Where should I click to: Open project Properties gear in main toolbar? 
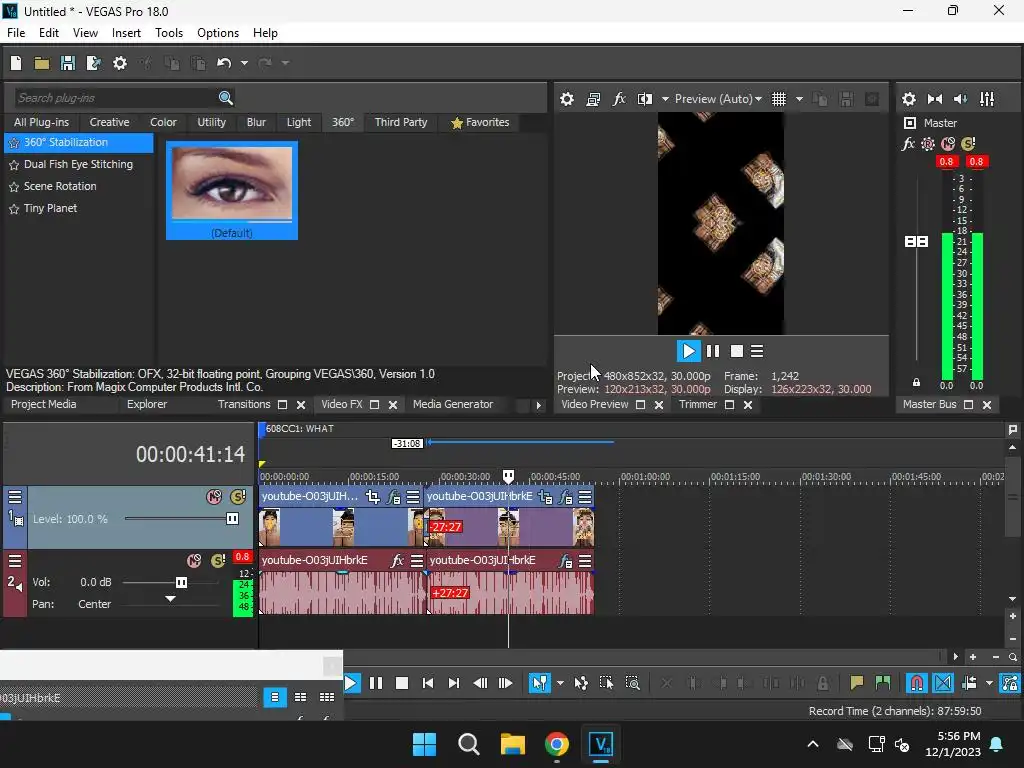[x=120, y=63]
